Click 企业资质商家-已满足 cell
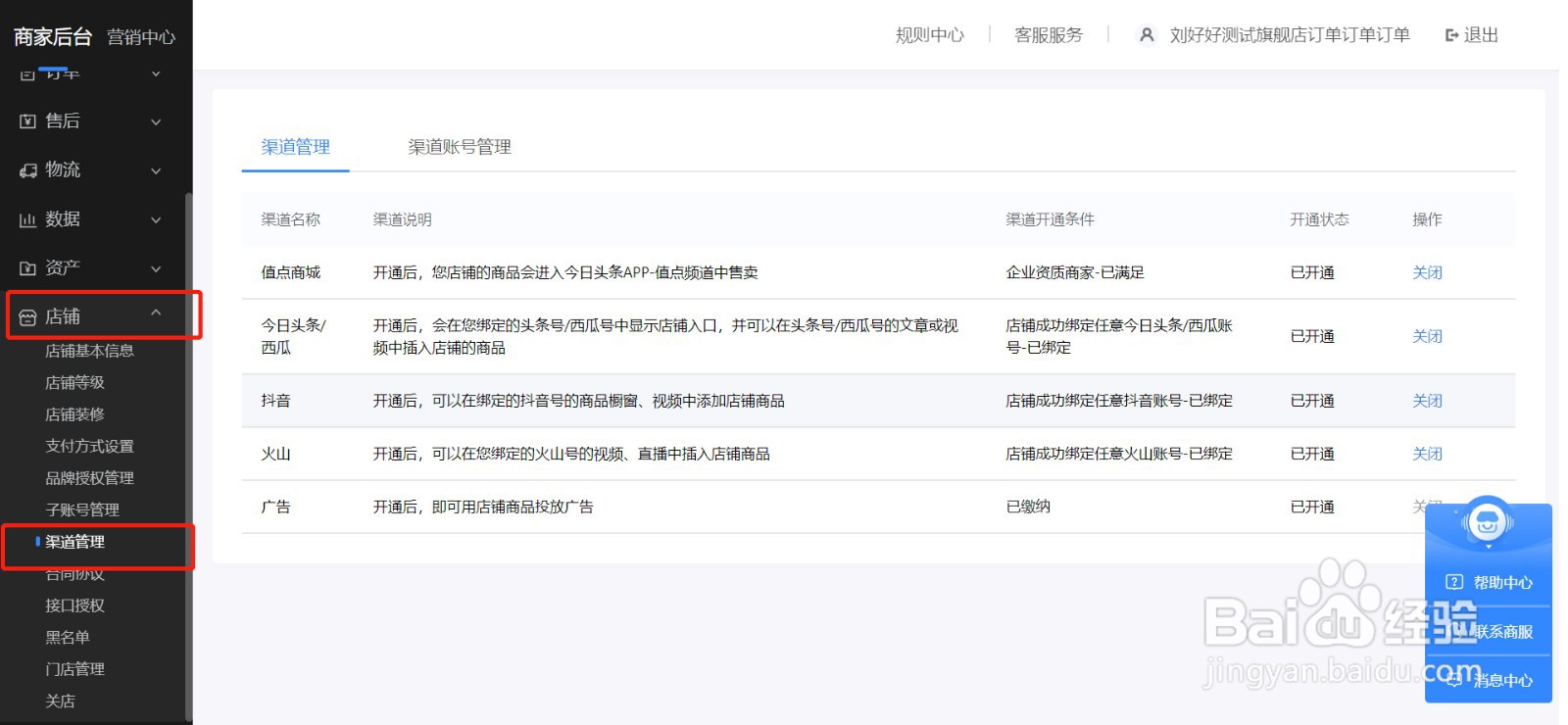 point(1075,272)
